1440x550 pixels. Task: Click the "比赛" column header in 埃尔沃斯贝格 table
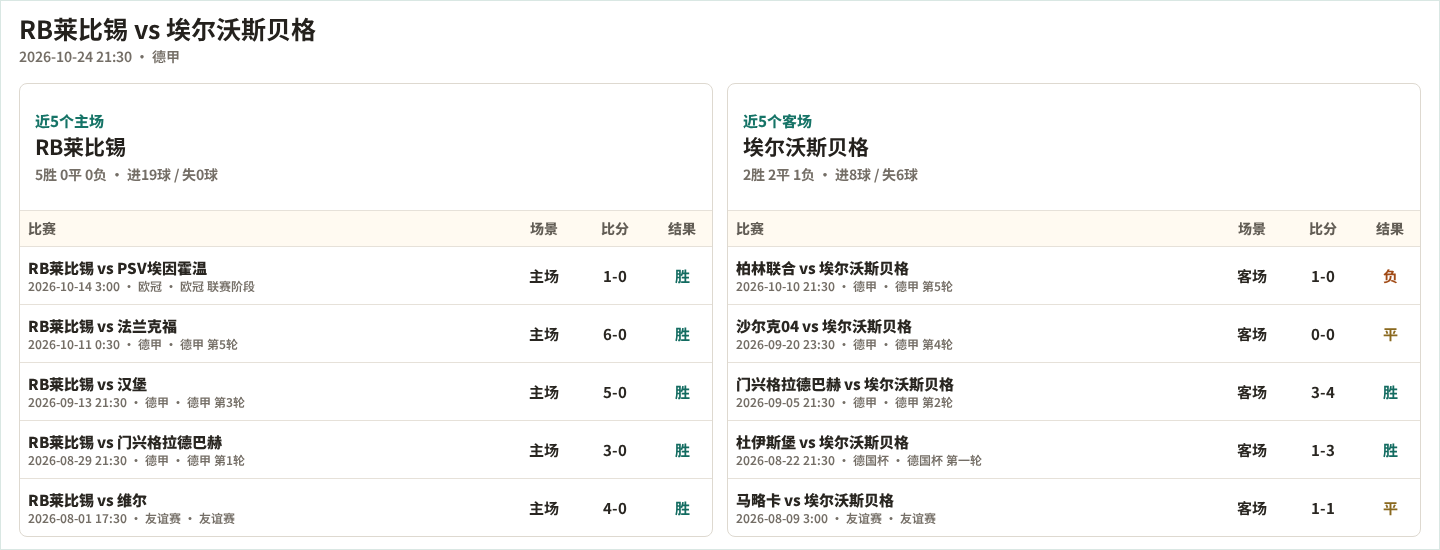[750, 229]
